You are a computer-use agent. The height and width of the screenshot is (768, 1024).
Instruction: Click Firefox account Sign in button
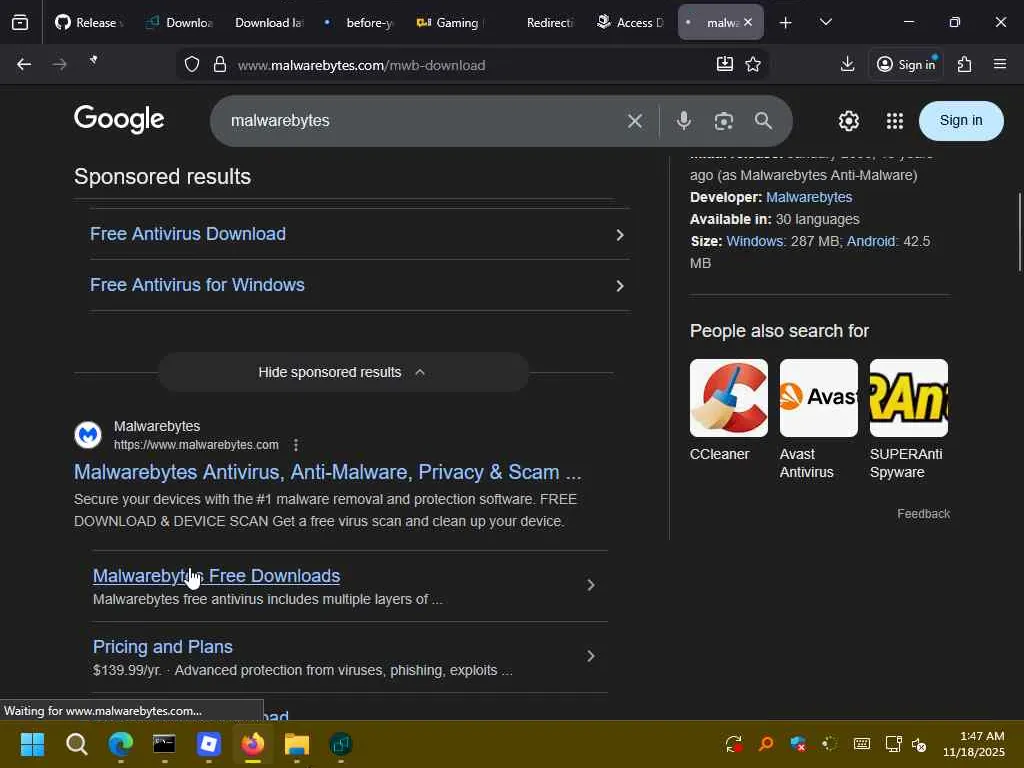tap(906, 64)
